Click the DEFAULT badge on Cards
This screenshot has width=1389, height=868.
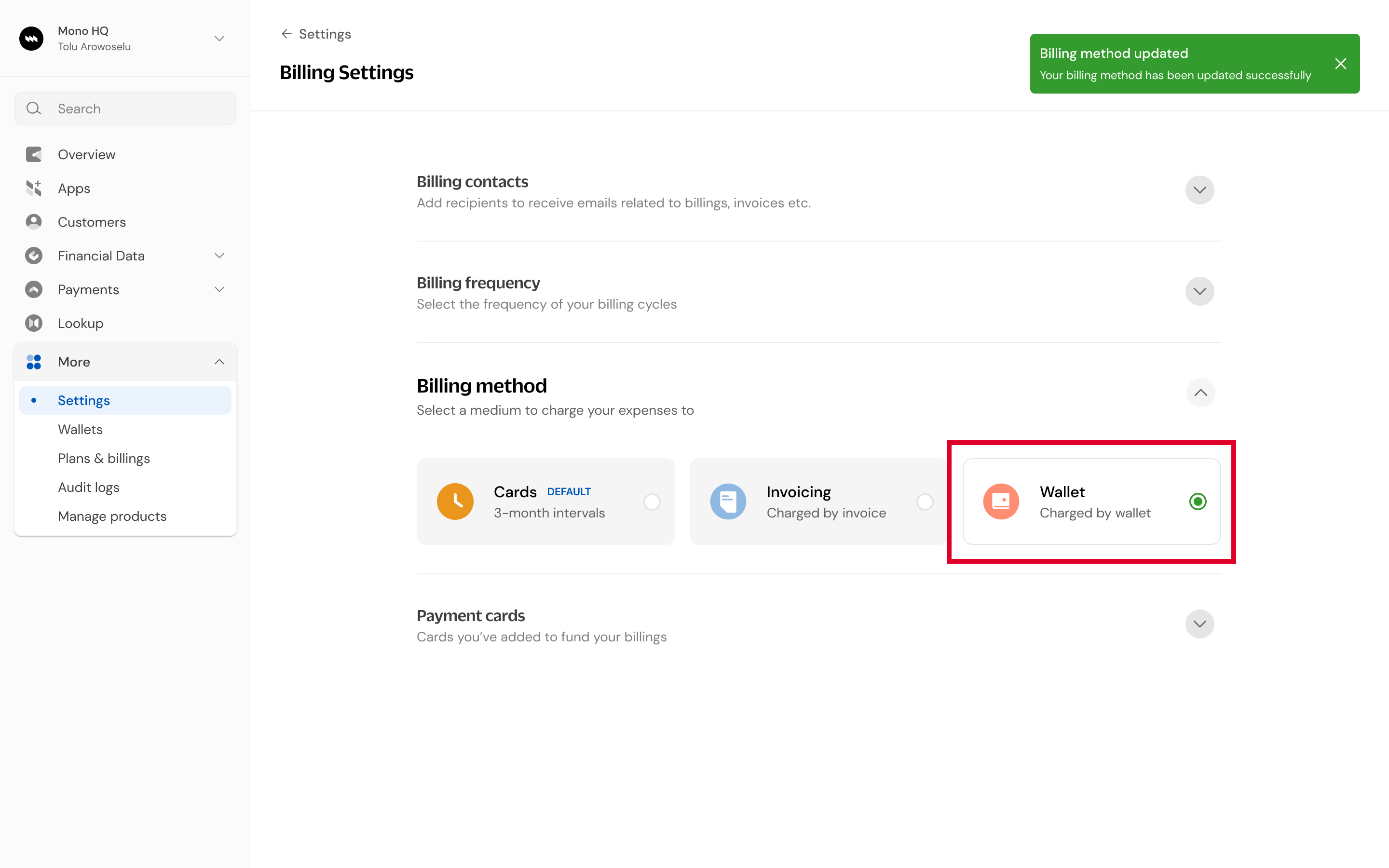pos(569,492)
